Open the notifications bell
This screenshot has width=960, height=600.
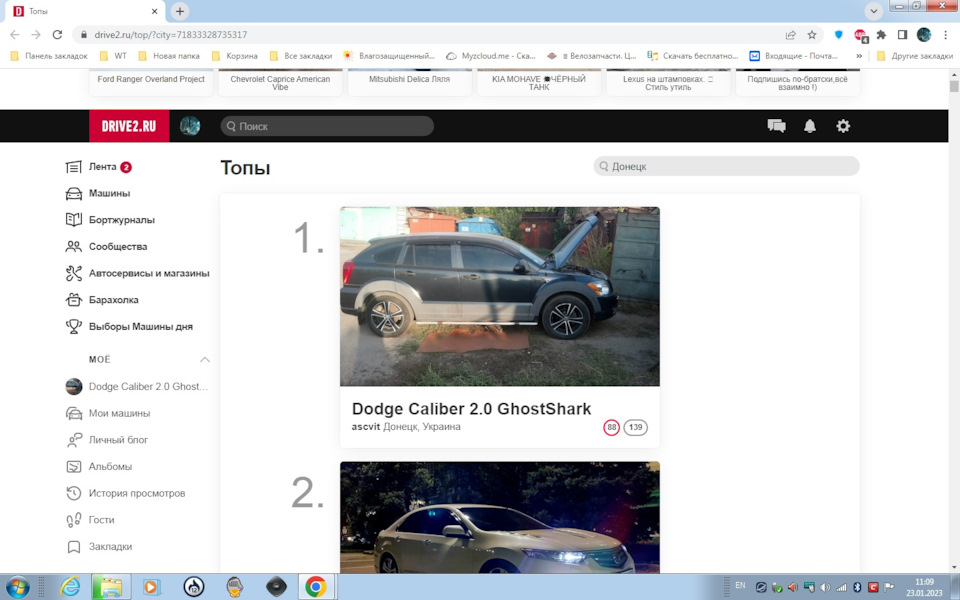(x=809, y=126)
